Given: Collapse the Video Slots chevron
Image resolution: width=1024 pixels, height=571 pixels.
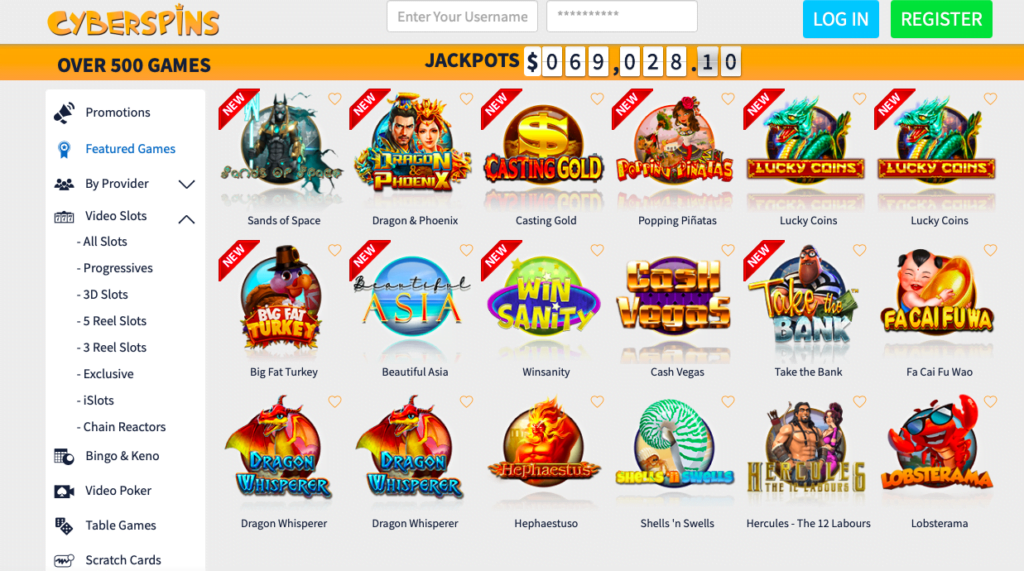Looking at the screenshot, I should (x=187, y=220).
